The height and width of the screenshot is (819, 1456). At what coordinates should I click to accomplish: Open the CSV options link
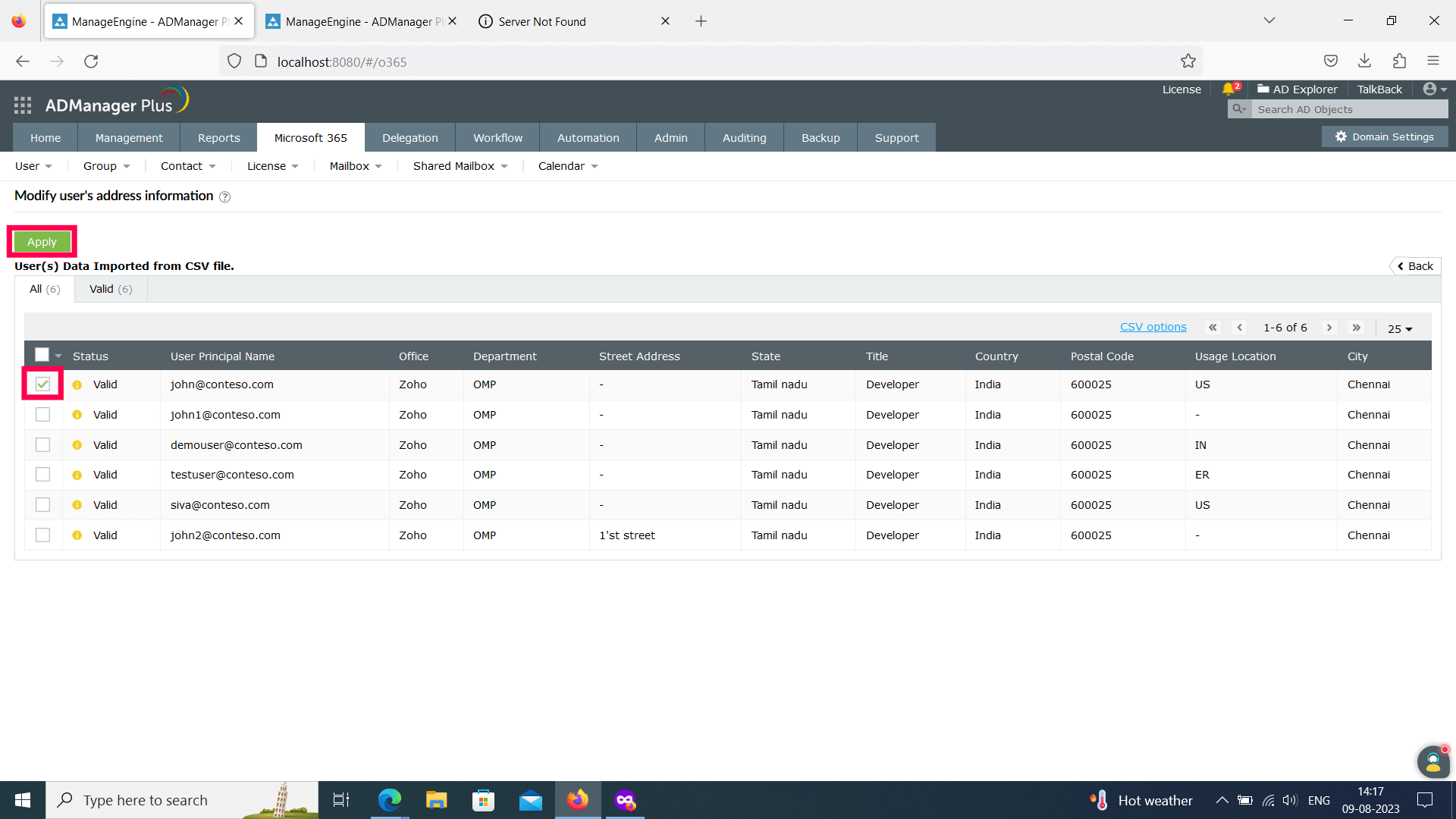point(1153,327)
